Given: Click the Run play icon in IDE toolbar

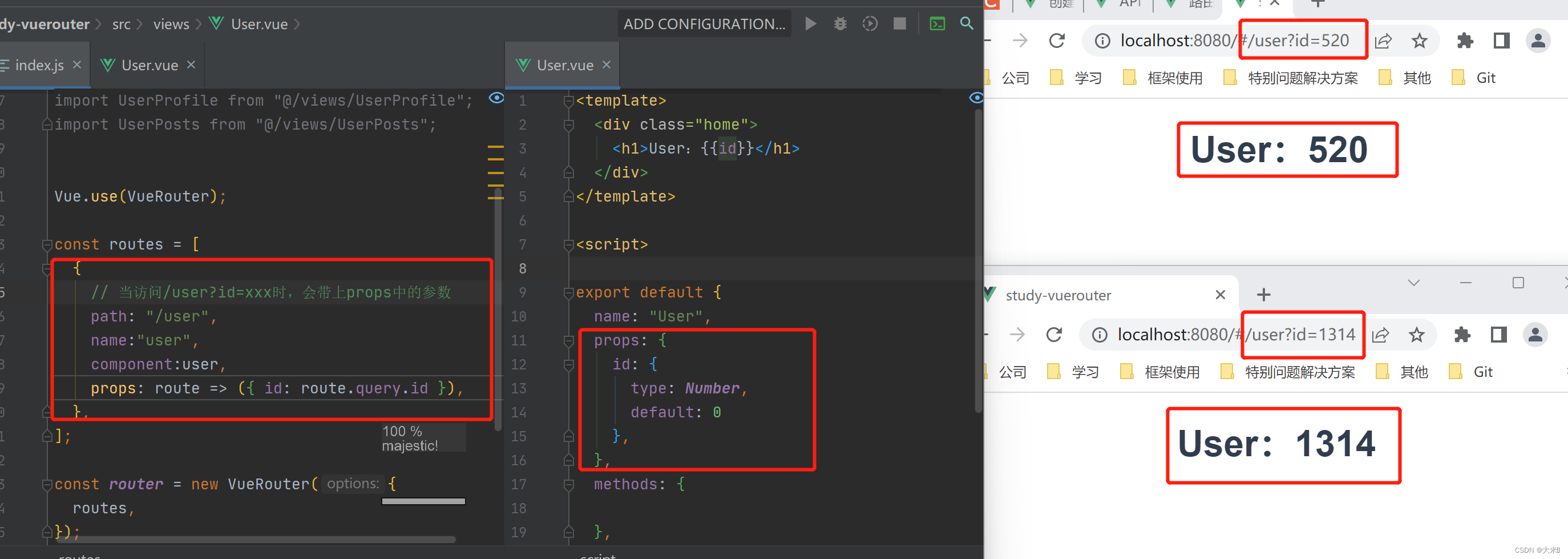Looking at the screenshot, I should 810,24.
